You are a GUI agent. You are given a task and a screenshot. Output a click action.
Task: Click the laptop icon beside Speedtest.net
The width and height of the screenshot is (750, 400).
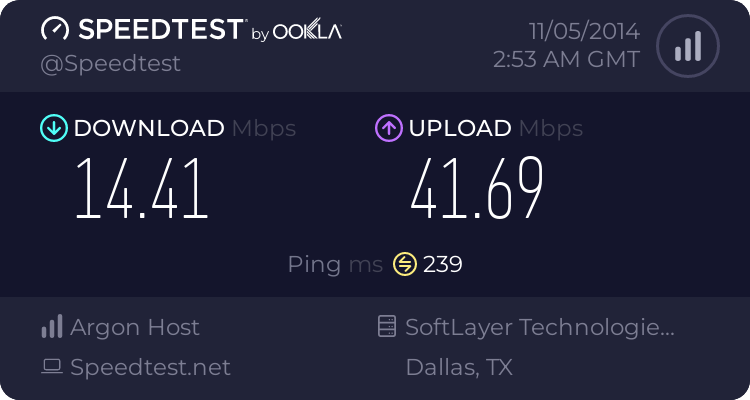pyautogui.click(x=52, y=368)
